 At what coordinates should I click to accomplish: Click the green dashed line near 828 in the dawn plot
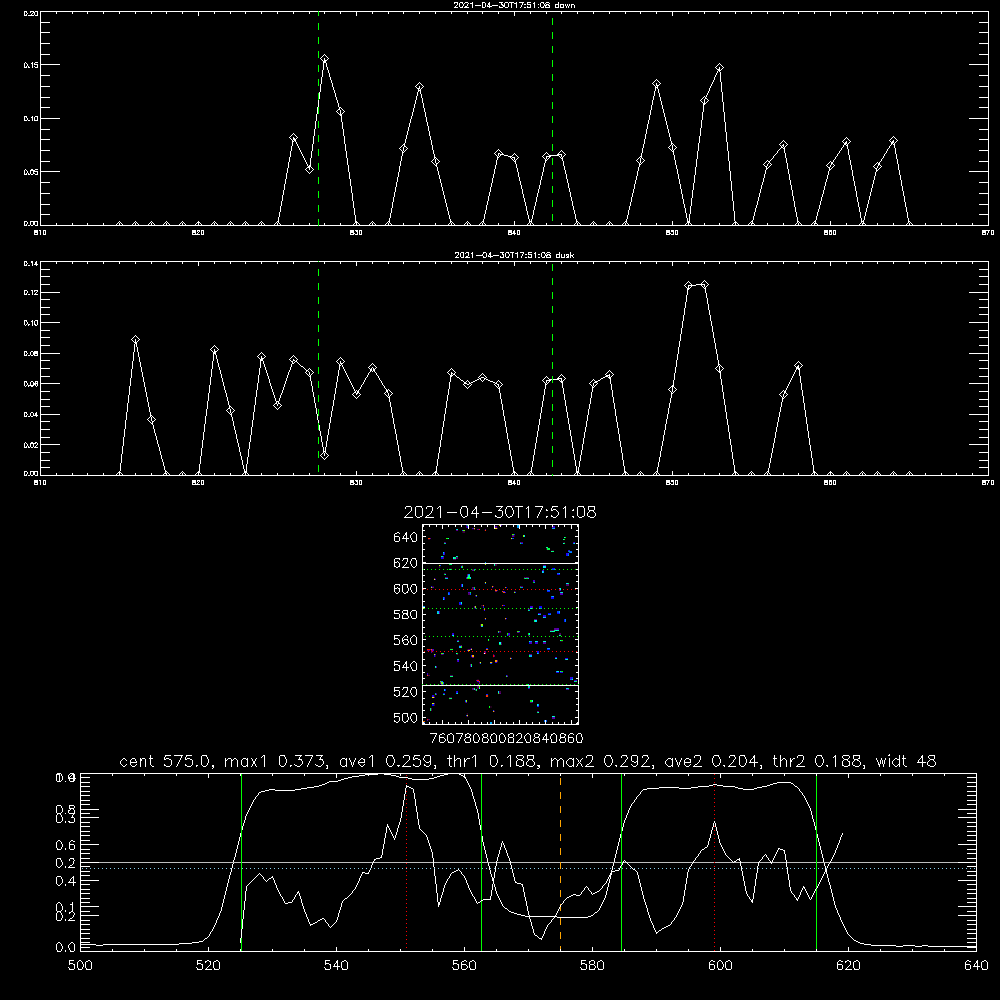tap(318, 118)
